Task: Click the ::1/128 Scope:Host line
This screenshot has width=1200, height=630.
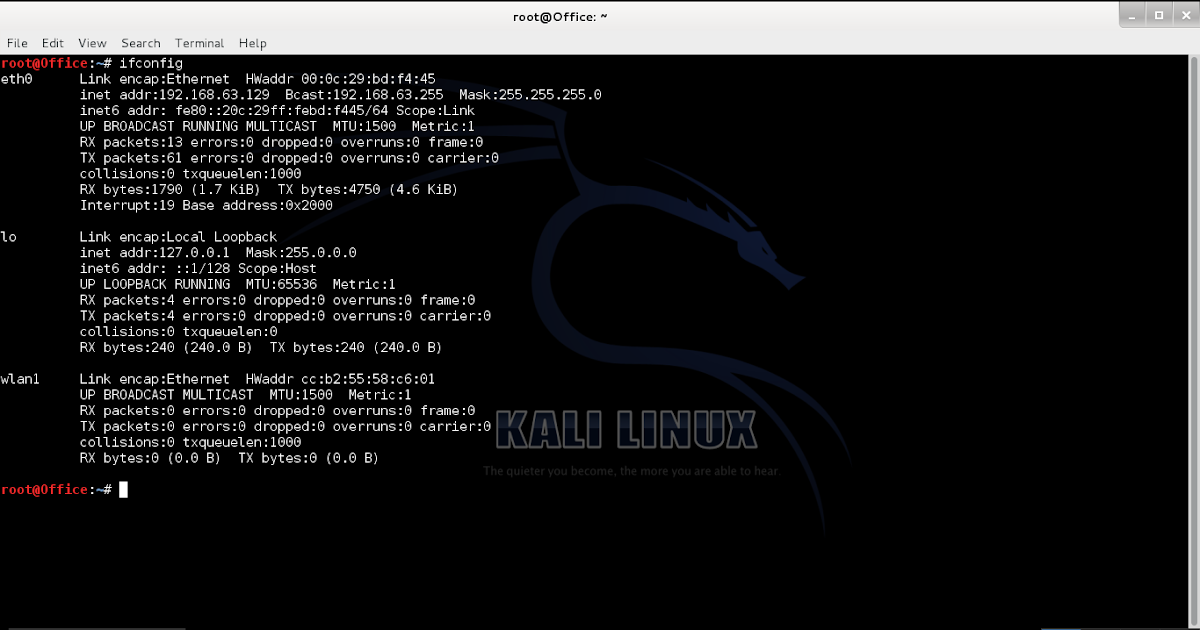Action: click(x=198, y=269)
